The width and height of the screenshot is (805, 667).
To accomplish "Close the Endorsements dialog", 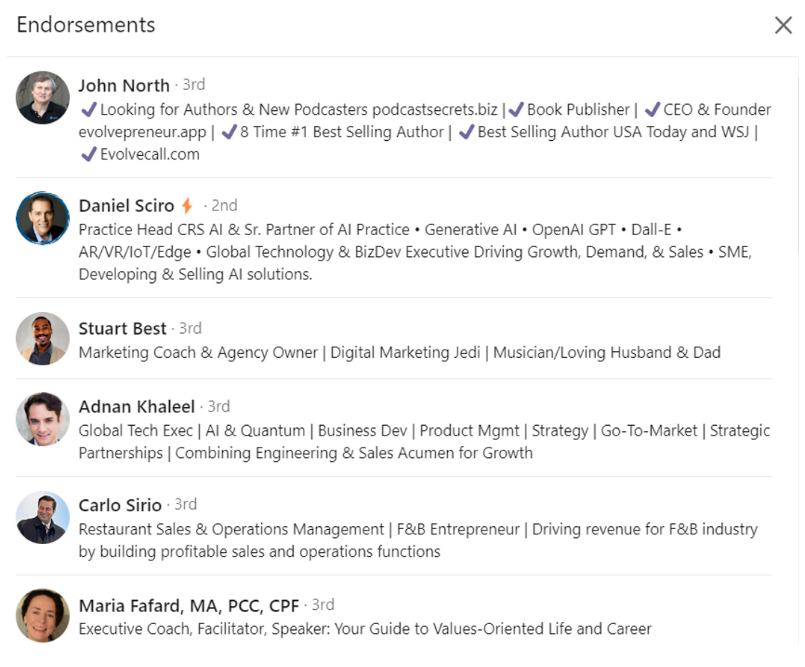I will point(783,25).
